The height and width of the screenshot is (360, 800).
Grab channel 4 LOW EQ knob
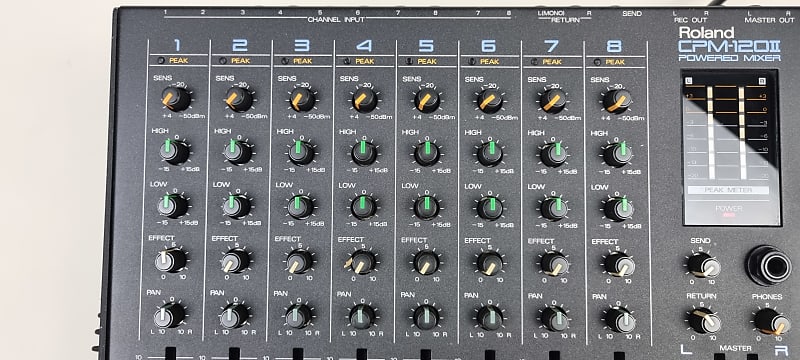pyautogui.click(x=364, y=207)
